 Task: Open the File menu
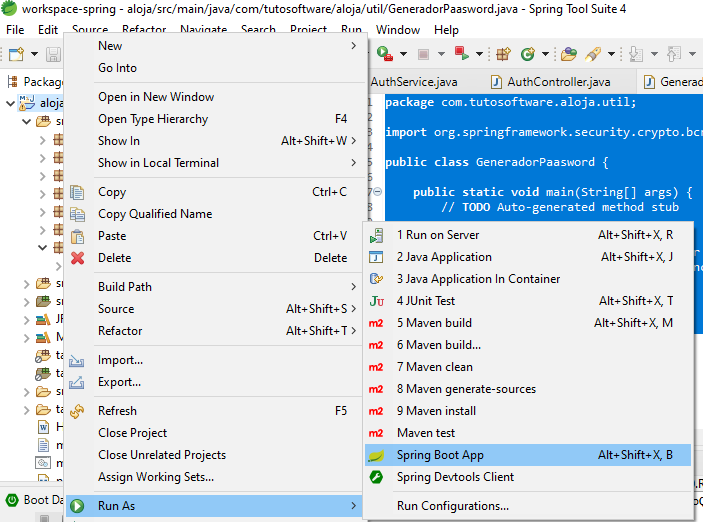(x=15, y=30)
